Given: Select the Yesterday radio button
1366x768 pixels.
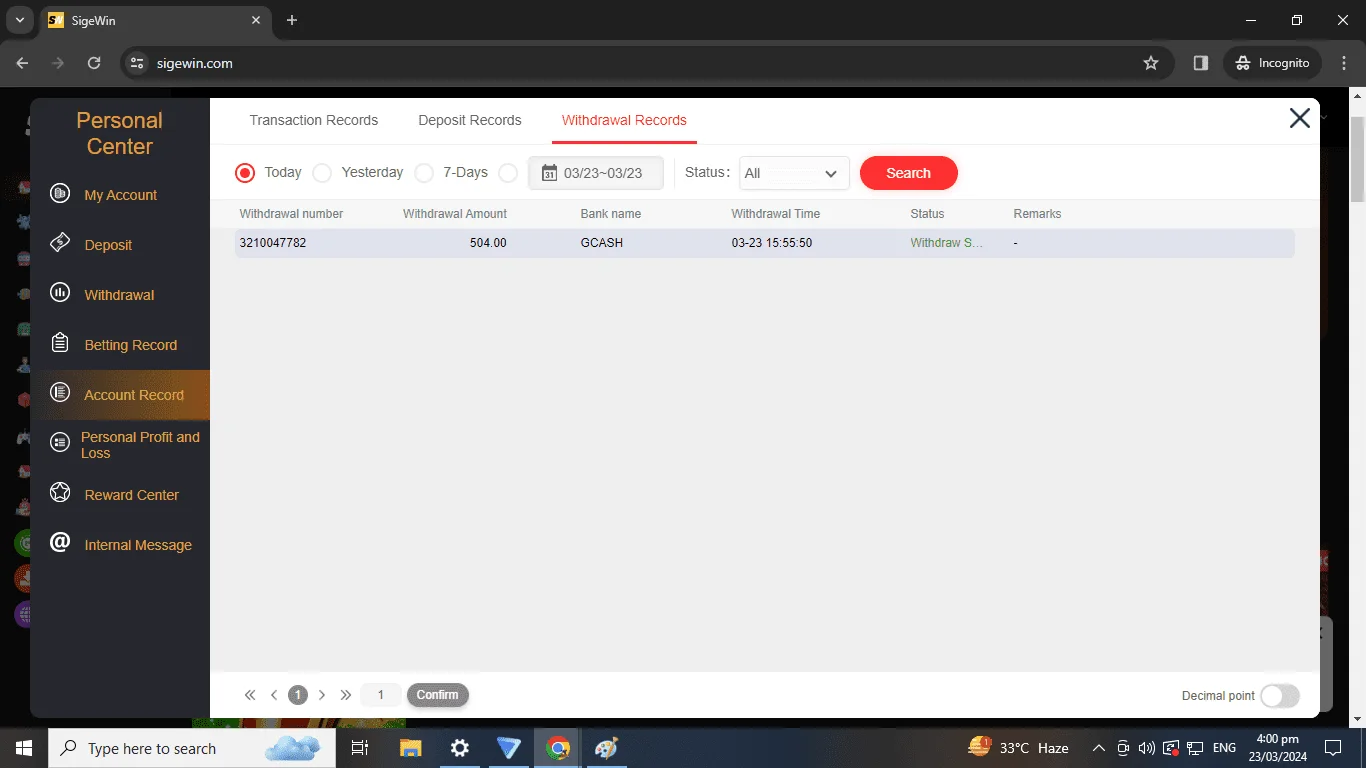Looking at the screenshot, I should click(x=322, y=173).
